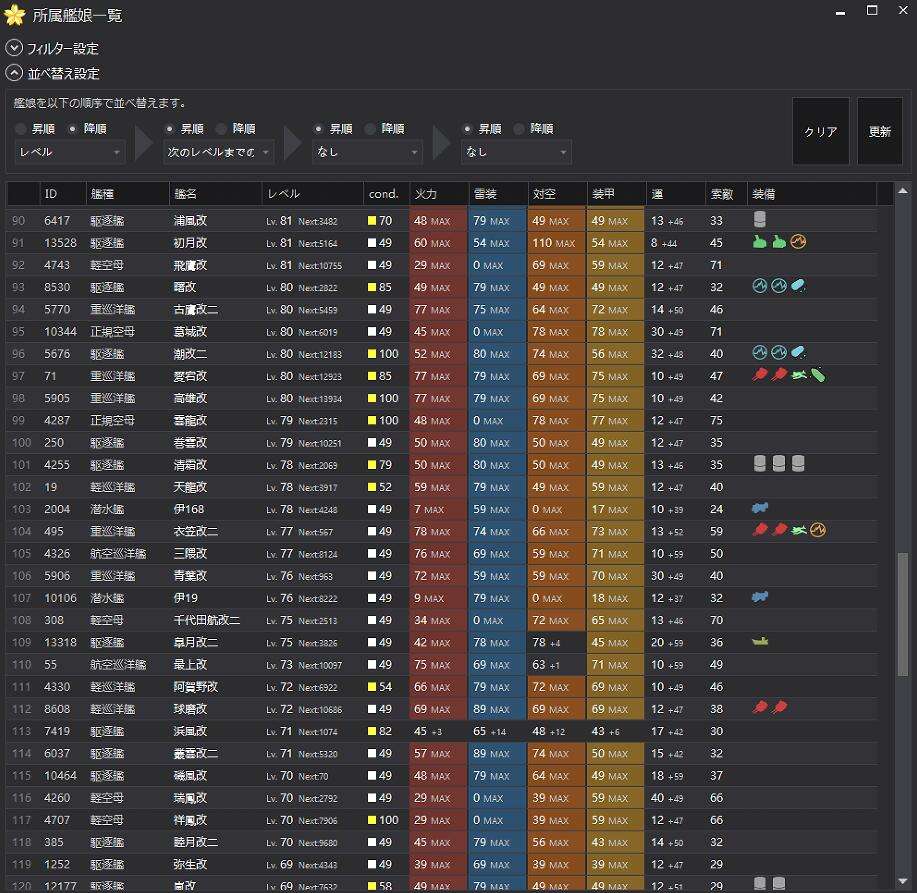Click the 更新 button
This screenshot has width=917, height=893.
point(880,132)
